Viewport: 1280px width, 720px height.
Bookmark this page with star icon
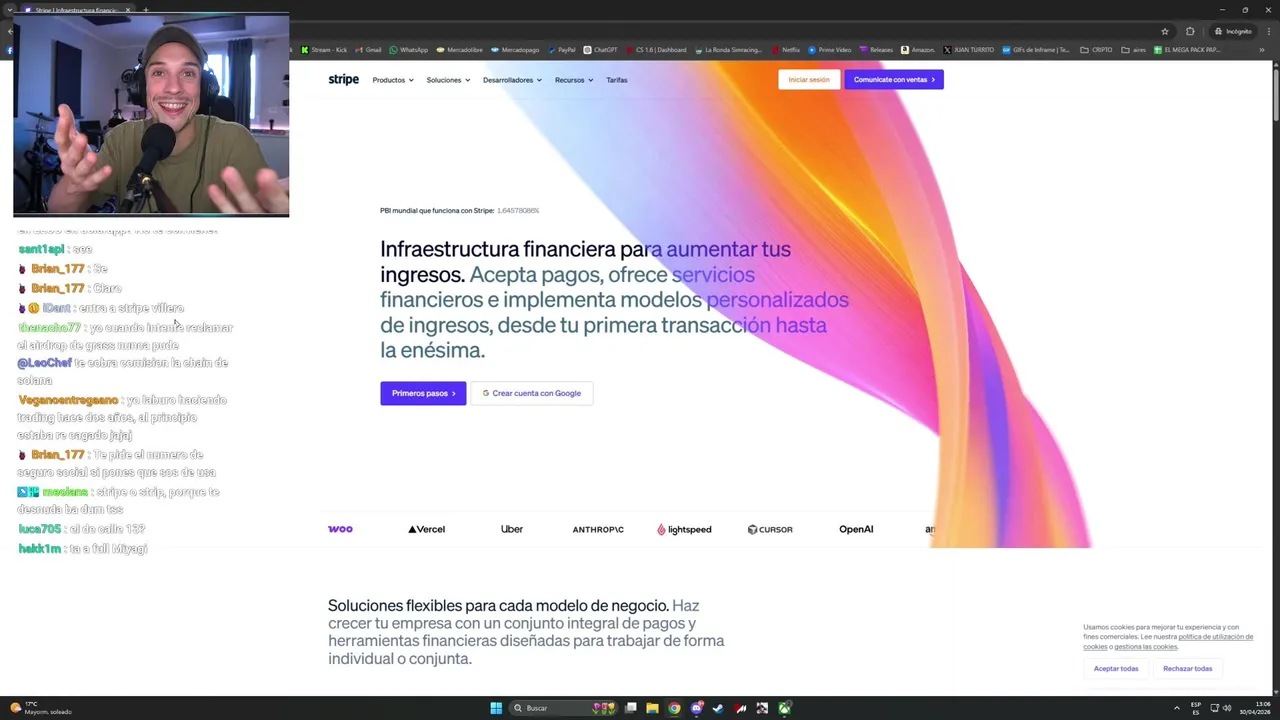(1165, 31)
